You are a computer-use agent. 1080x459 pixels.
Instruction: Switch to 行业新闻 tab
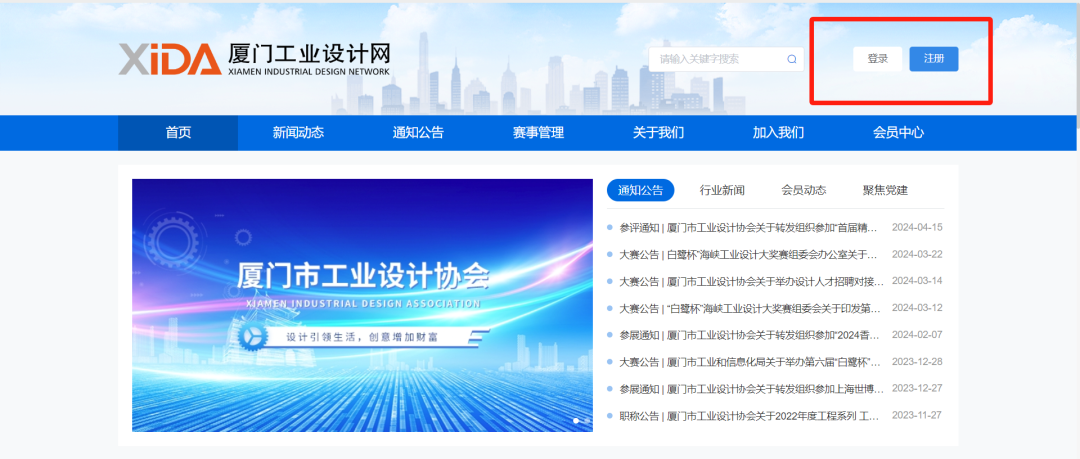722,190
